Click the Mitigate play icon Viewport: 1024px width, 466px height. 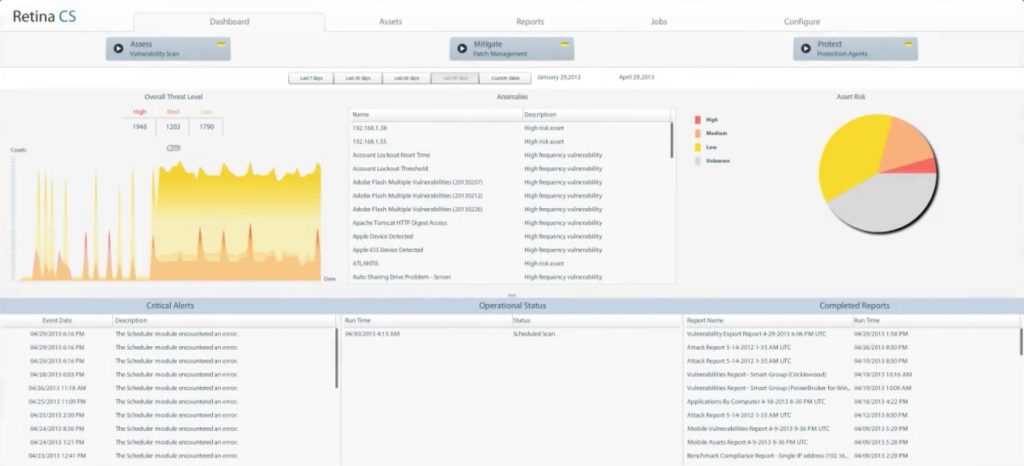point(462,48)
